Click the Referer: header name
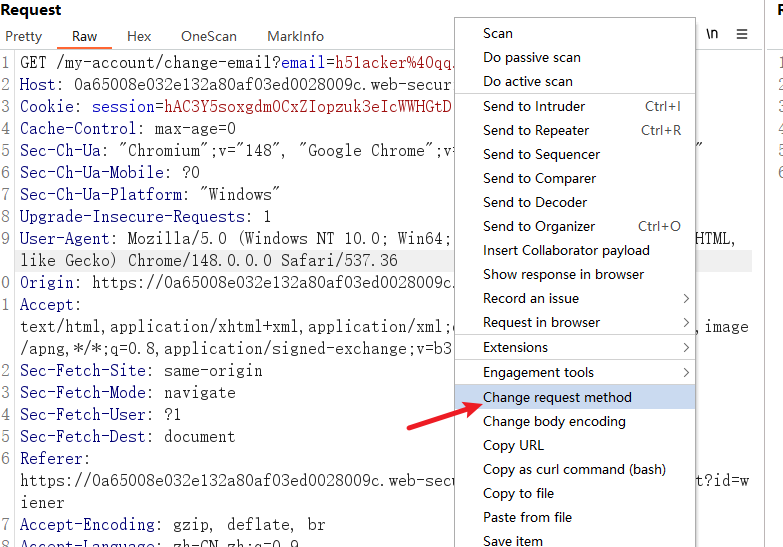 click(55, 458)
